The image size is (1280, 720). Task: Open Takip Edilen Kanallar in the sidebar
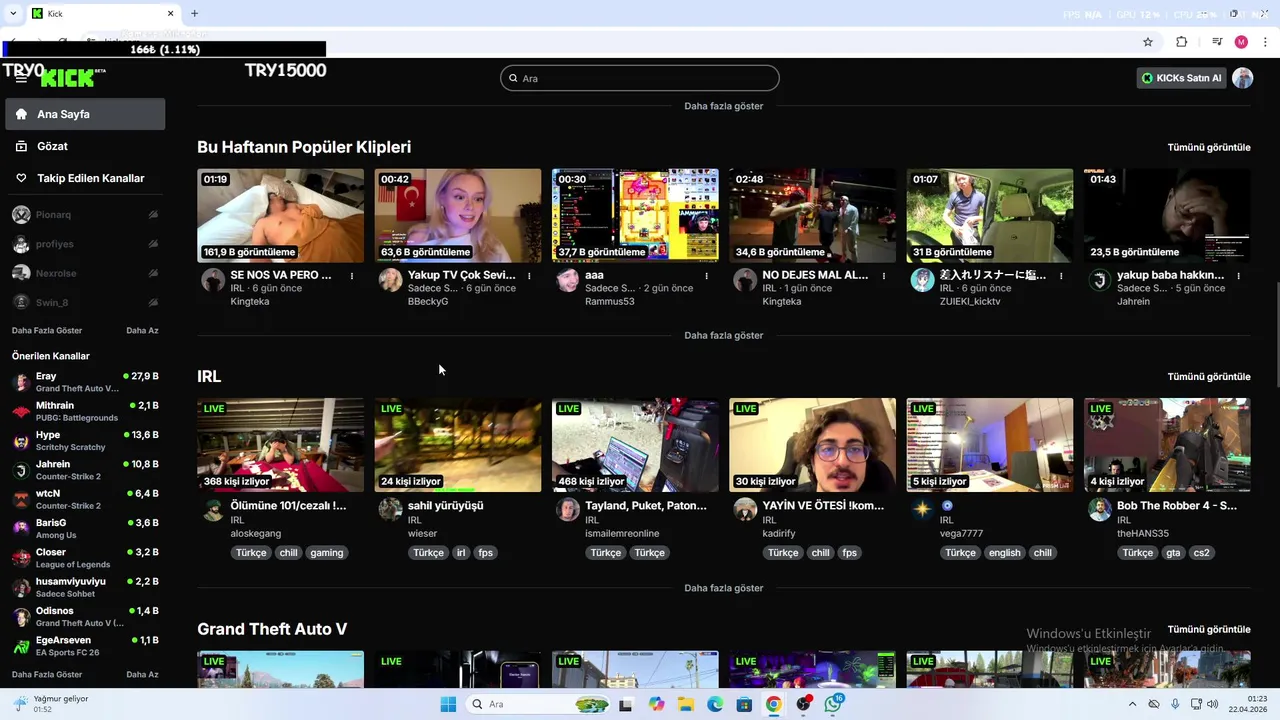(85, 178)
